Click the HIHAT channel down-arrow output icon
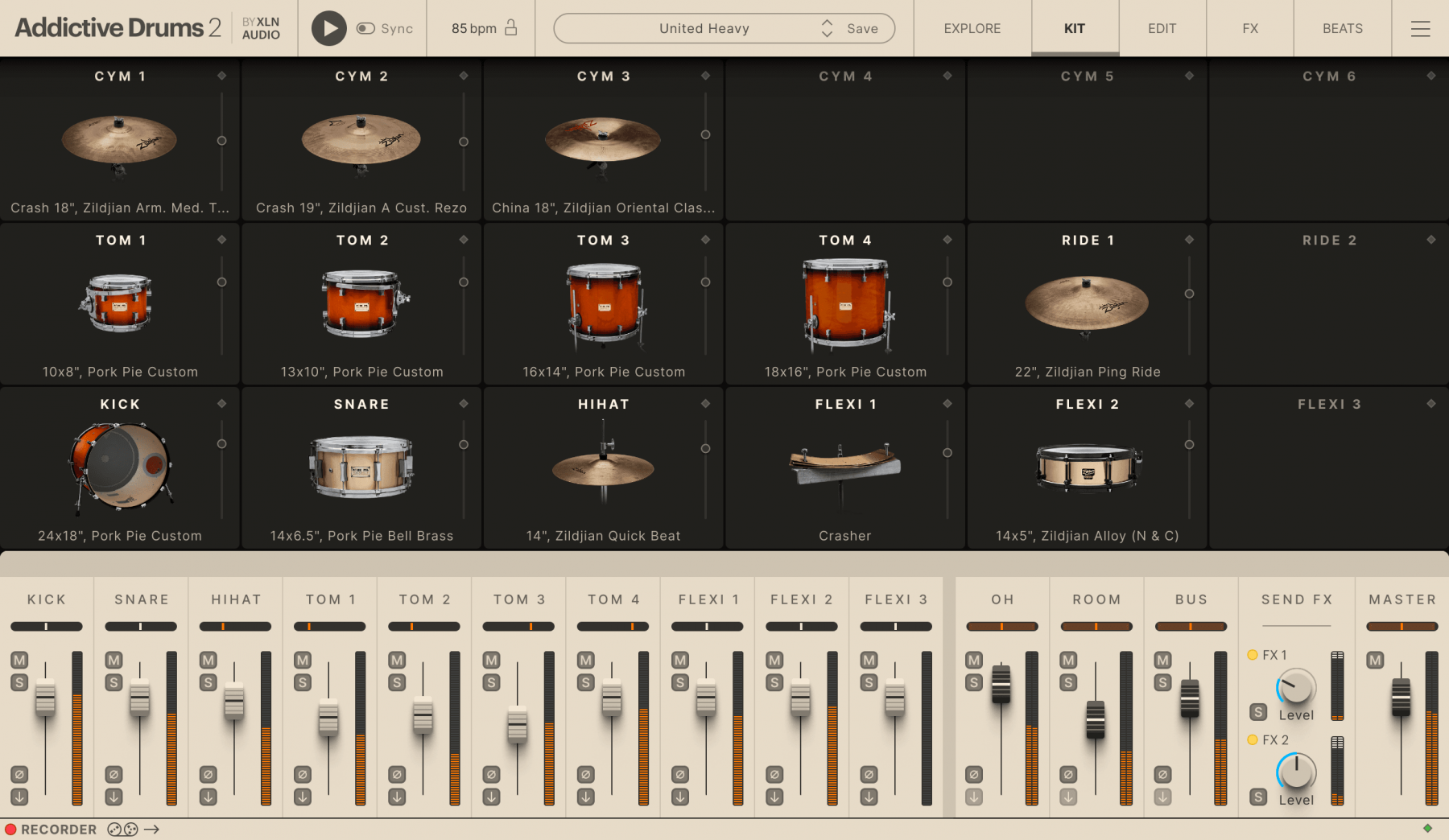1449x840 pixels. click(x=208, y=797)
